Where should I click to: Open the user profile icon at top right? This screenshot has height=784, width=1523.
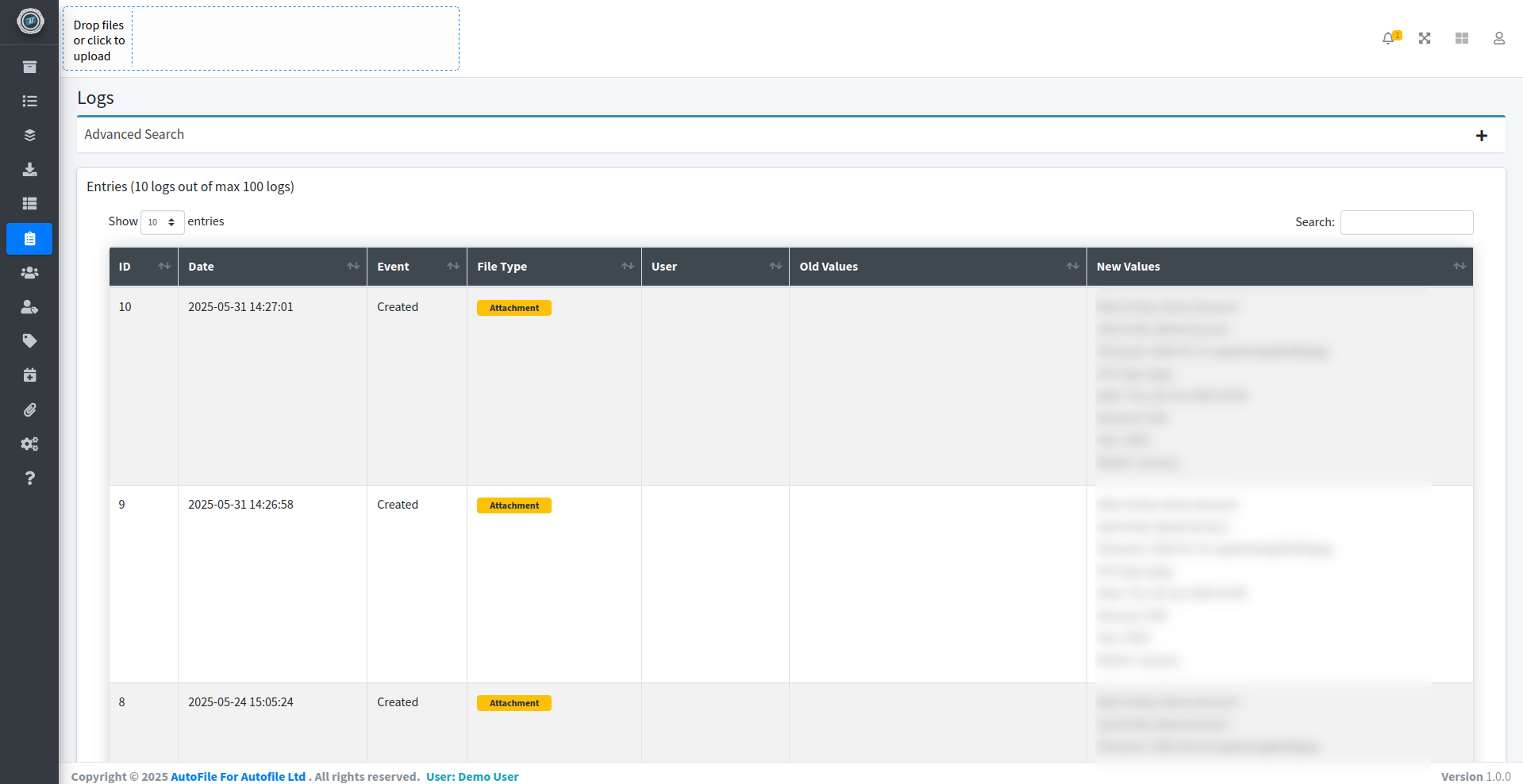1498,38
